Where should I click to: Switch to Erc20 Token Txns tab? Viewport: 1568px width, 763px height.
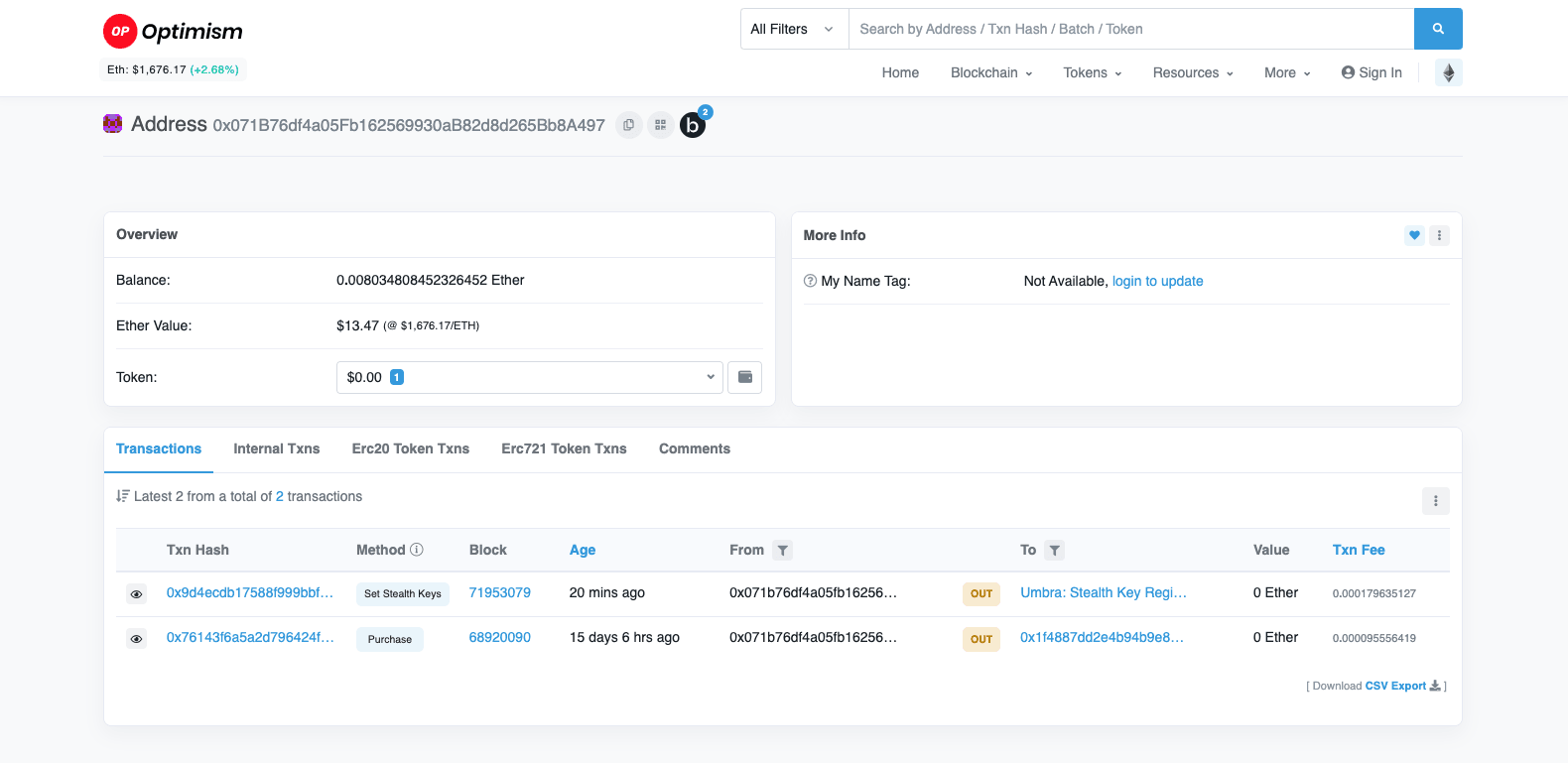coord(411,448)
